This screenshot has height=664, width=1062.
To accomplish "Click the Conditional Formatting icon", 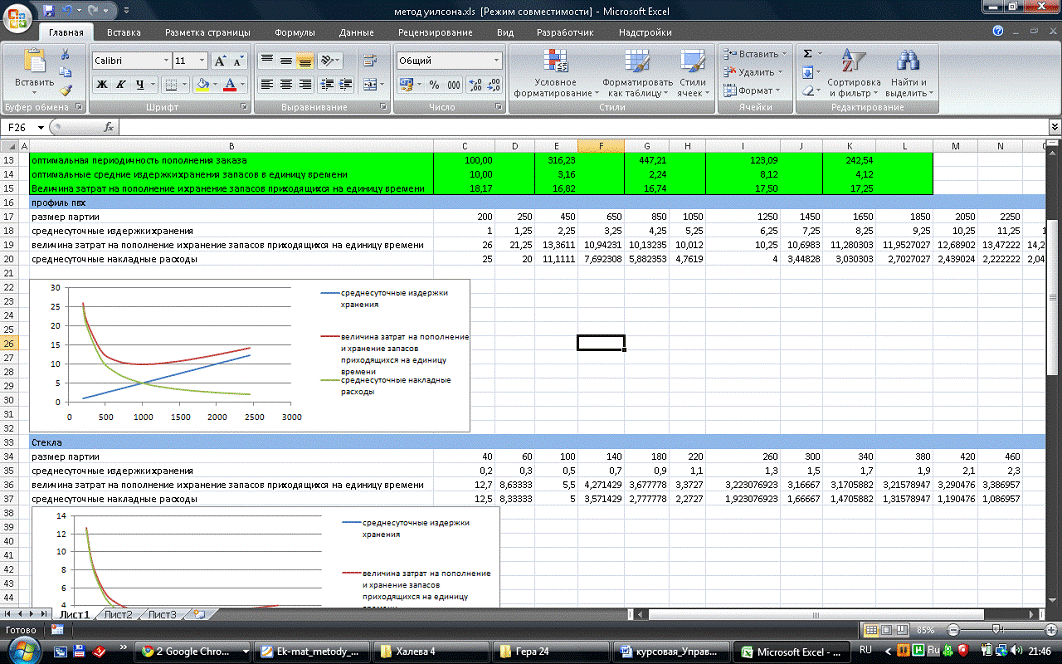I will pyautogui.click(x=555, y=72).
